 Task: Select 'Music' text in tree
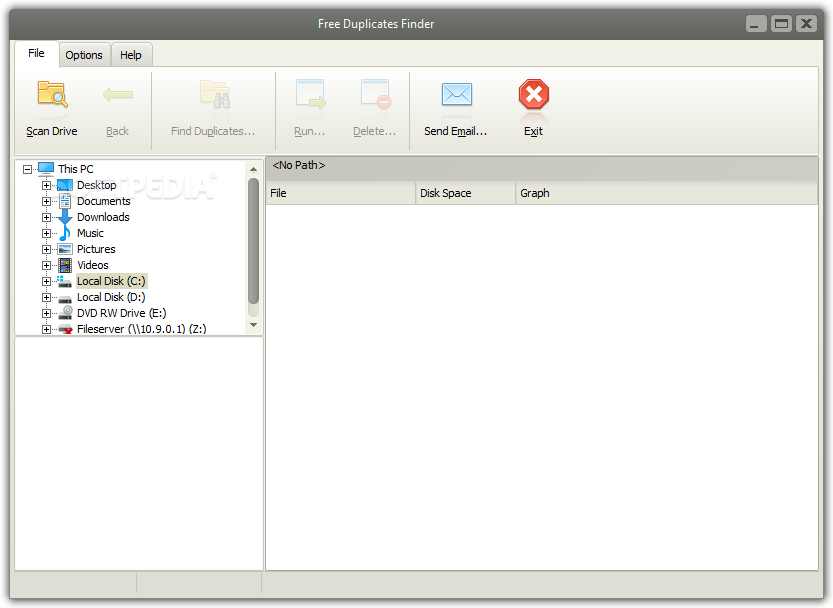pos(90,233)
